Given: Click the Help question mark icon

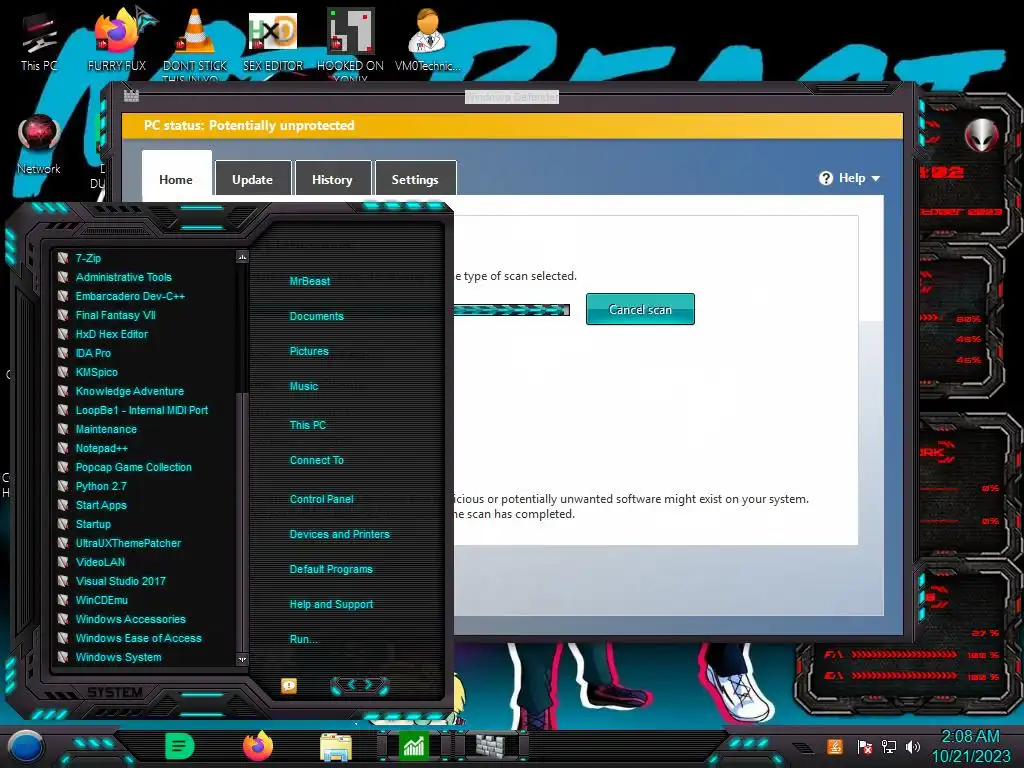Looking at the screenshot, I should (825, 178).
